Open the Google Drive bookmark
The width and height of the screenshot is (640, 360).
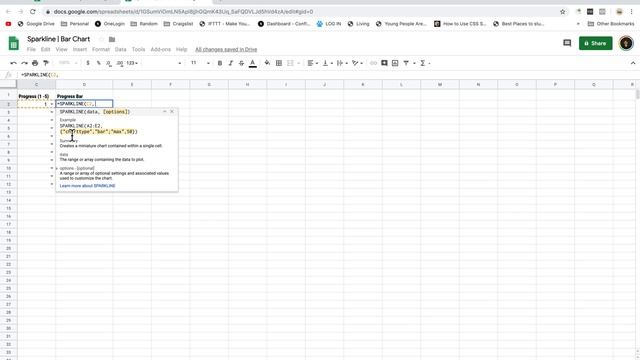36,24
